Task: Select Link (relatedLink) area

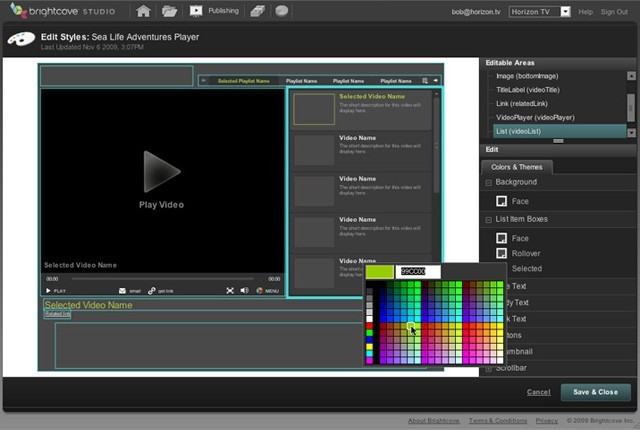Action: click(522, 104)
